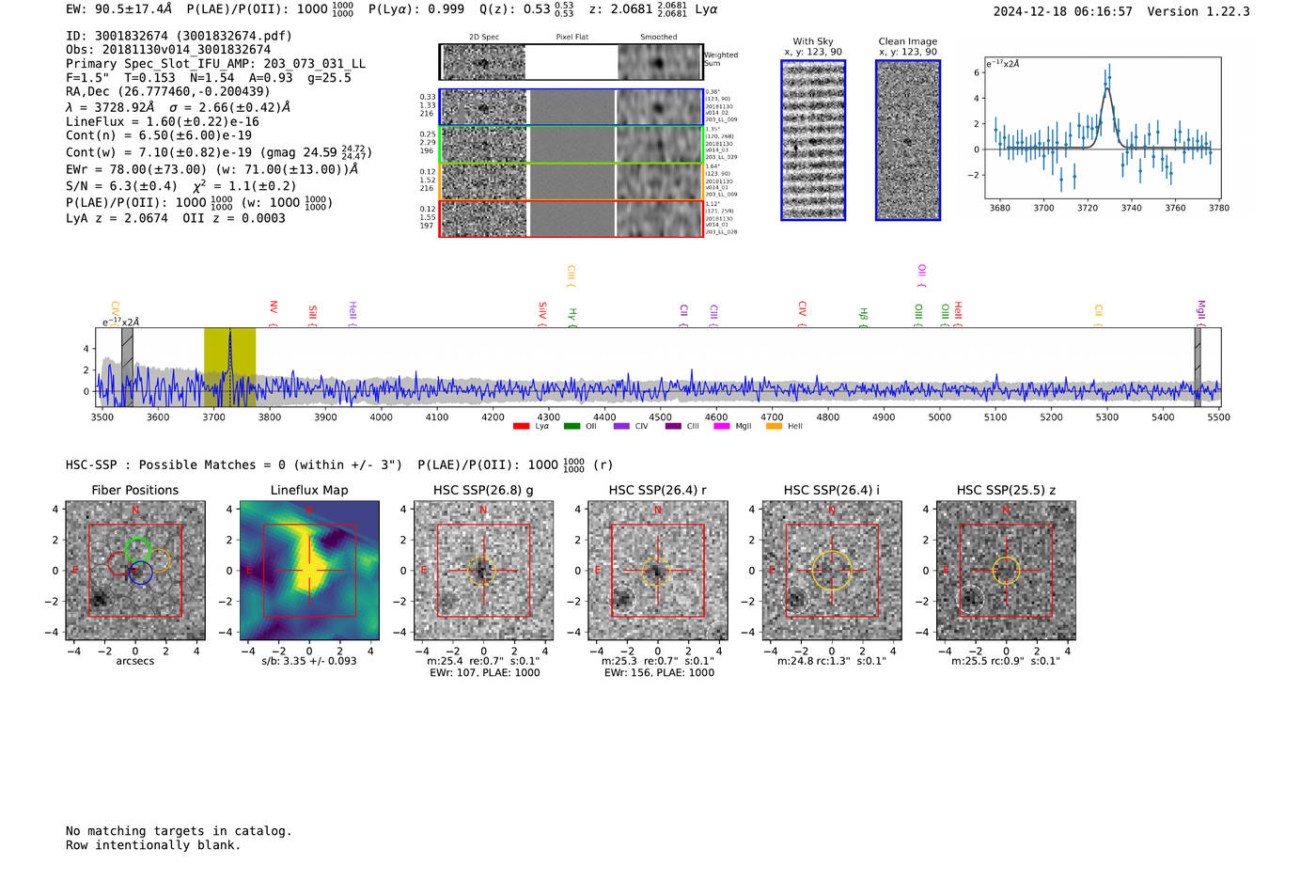
Task: Click the green Hγ line marker
Action: coord(572,317)
